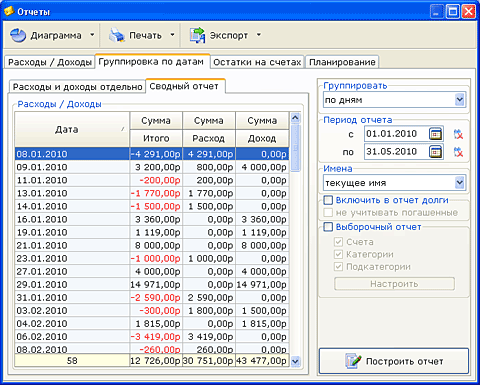The height and width of the screenshot is (385, 480).
Task: Select the row dated 04.02.2010
Action: tap(152, 323)
